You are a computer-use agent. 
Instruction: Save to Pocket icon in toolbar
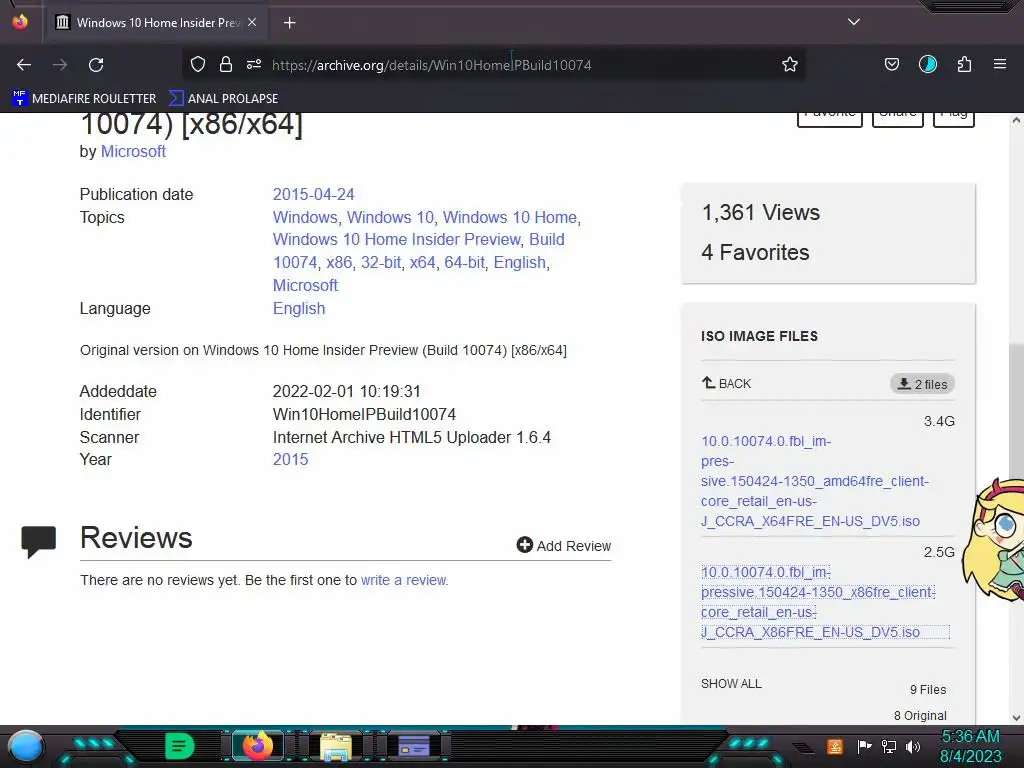point(892,64)
